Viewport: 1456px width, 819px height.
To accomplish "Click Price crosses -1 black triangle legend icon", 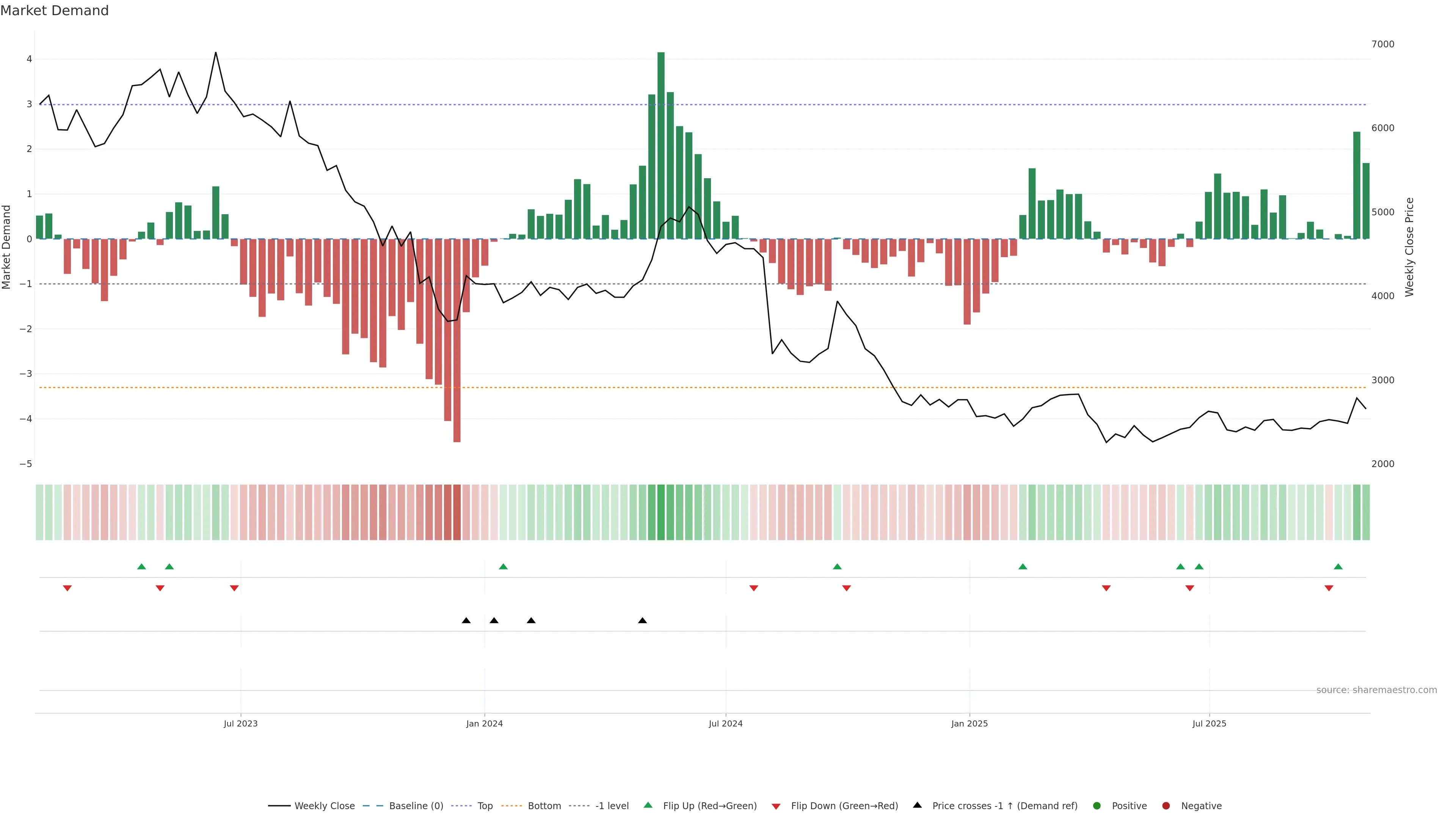I will pos(917,805).
